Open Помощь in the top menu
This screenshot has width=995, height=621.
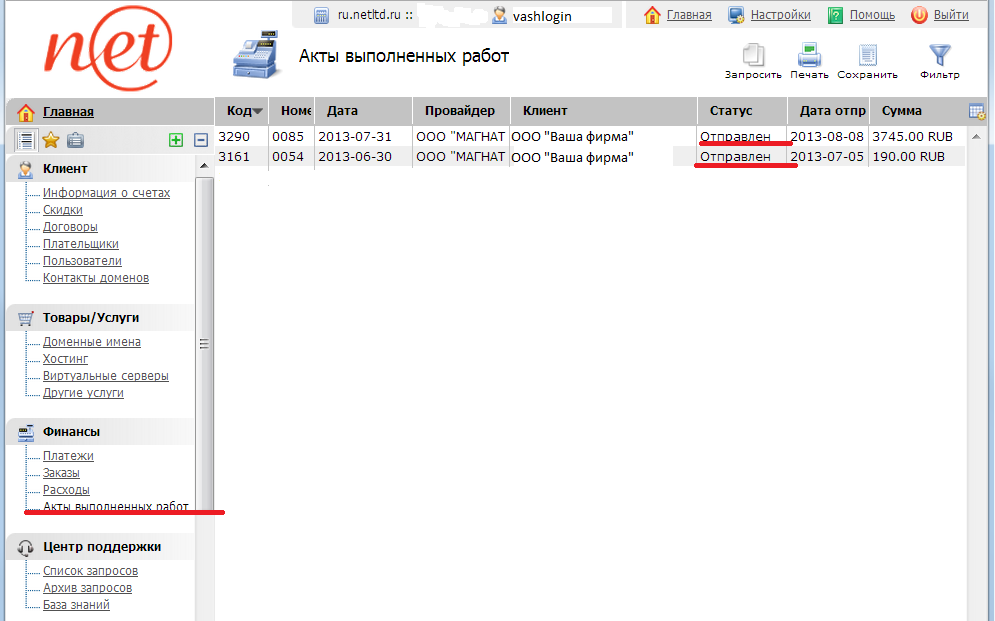(x=872, y=15)
